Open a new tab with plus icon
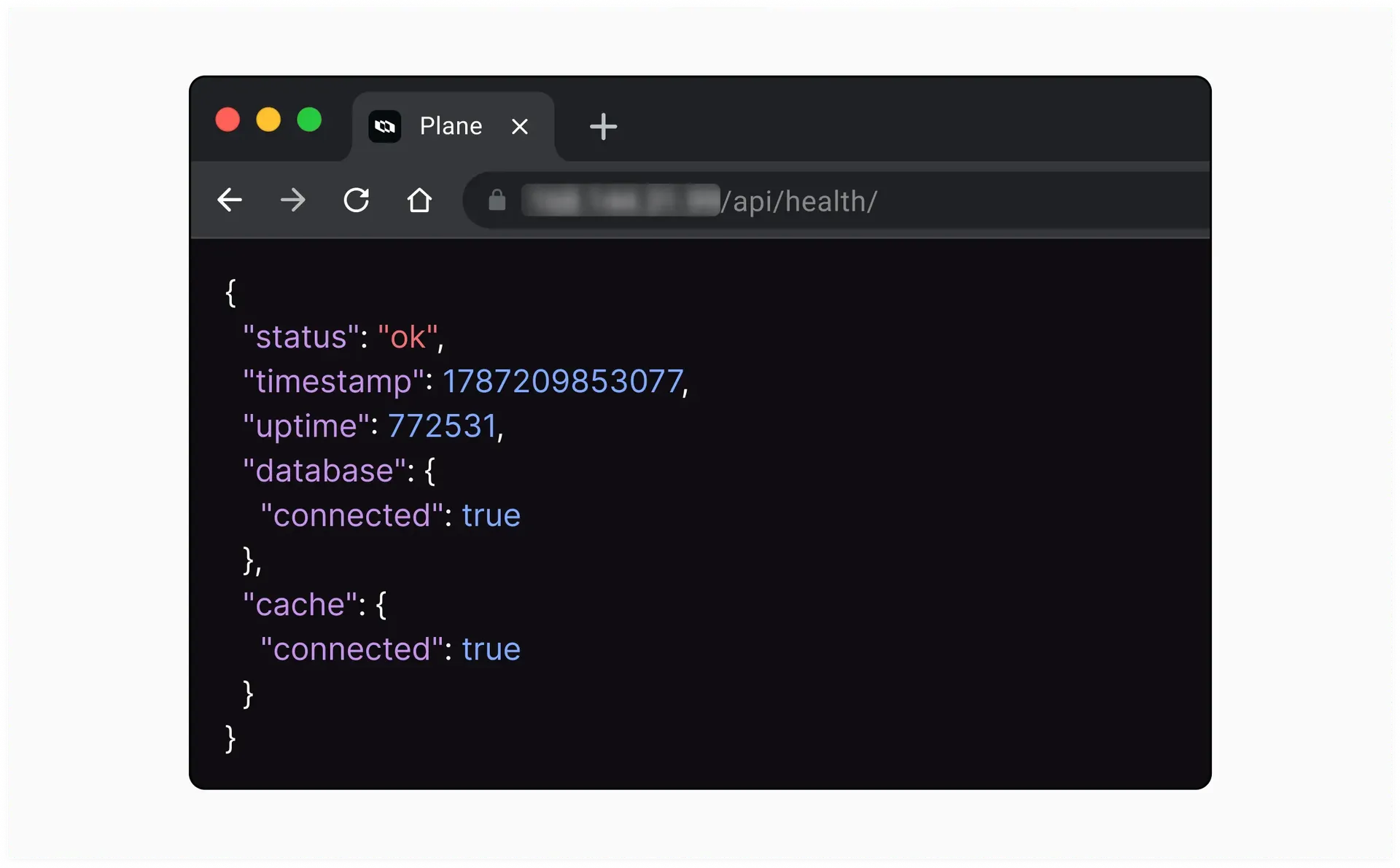 coord(603,127)
